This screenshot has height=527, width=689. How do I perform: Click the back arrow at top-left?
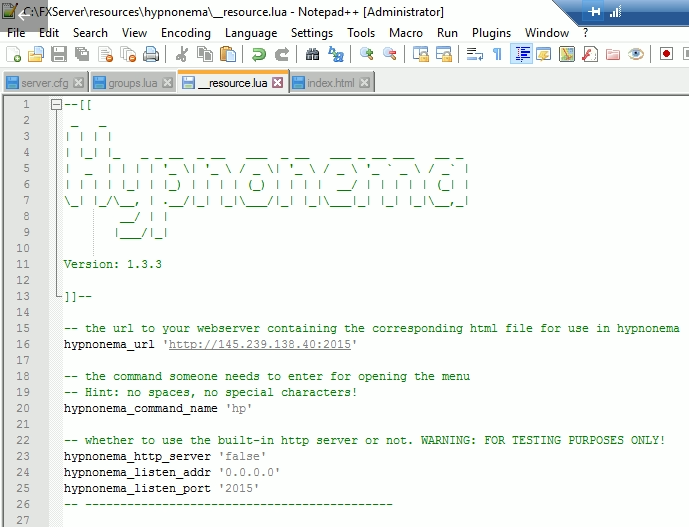[x=23, y=16]
